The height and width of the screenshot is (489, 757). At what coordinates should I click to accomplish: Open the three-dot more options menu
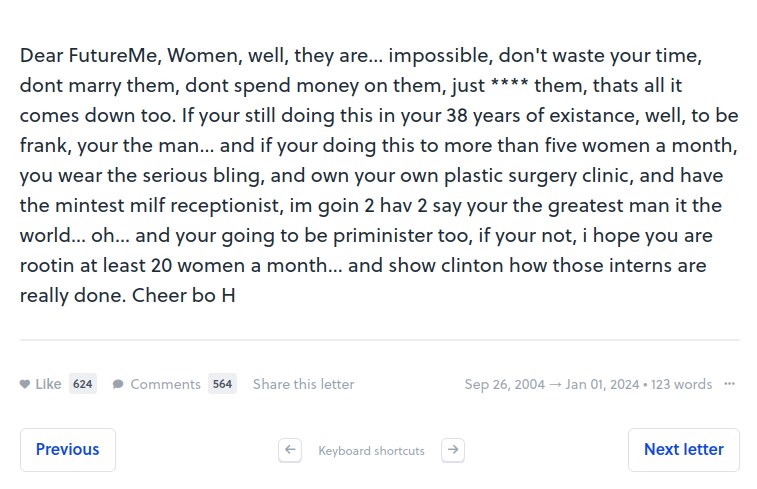click(x=729, y=384)
